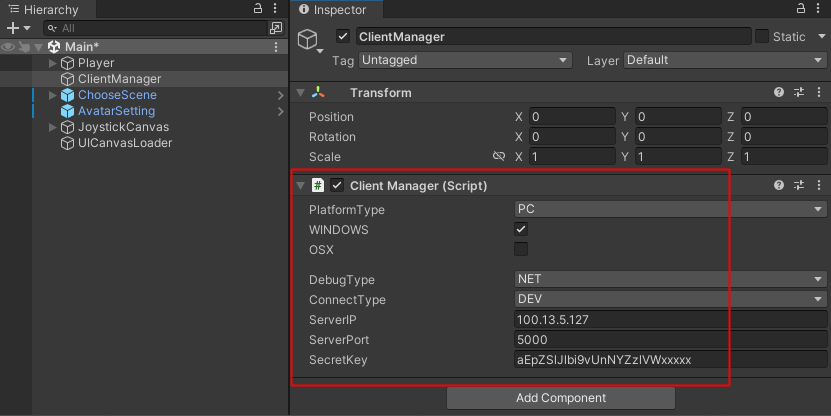
Task: Toggle the Static checkbox
Action: point(762,37)
